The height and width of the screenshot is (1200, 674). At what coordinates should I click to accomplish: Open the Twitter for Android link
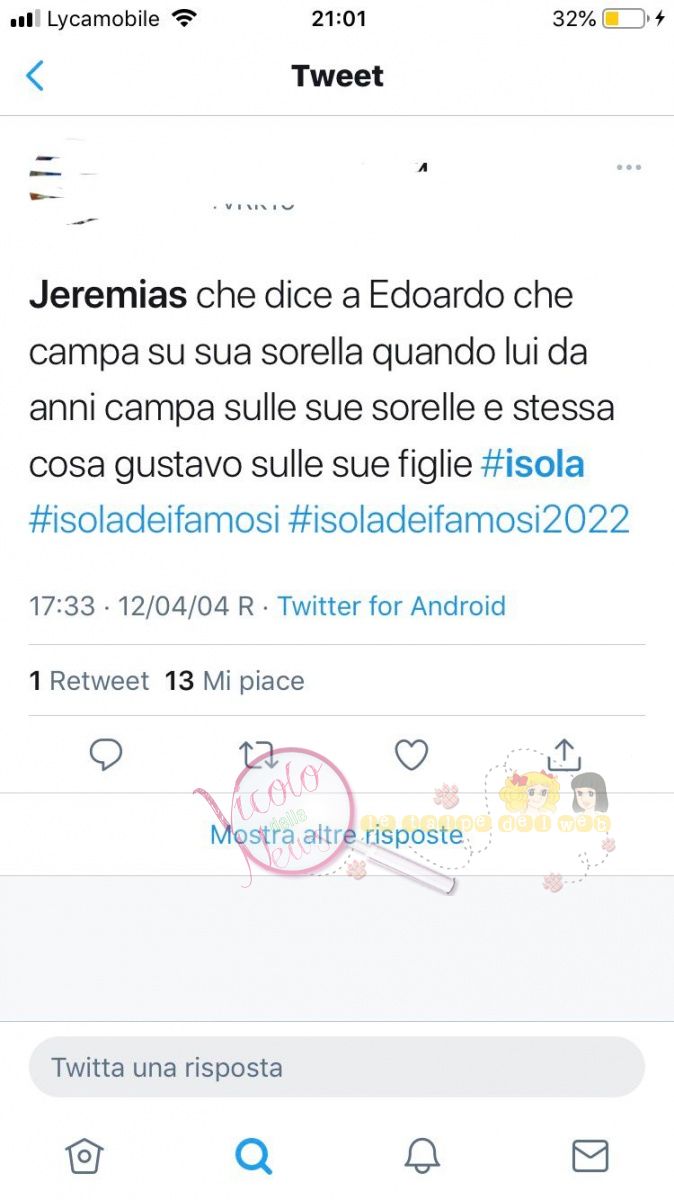(392, 606)
